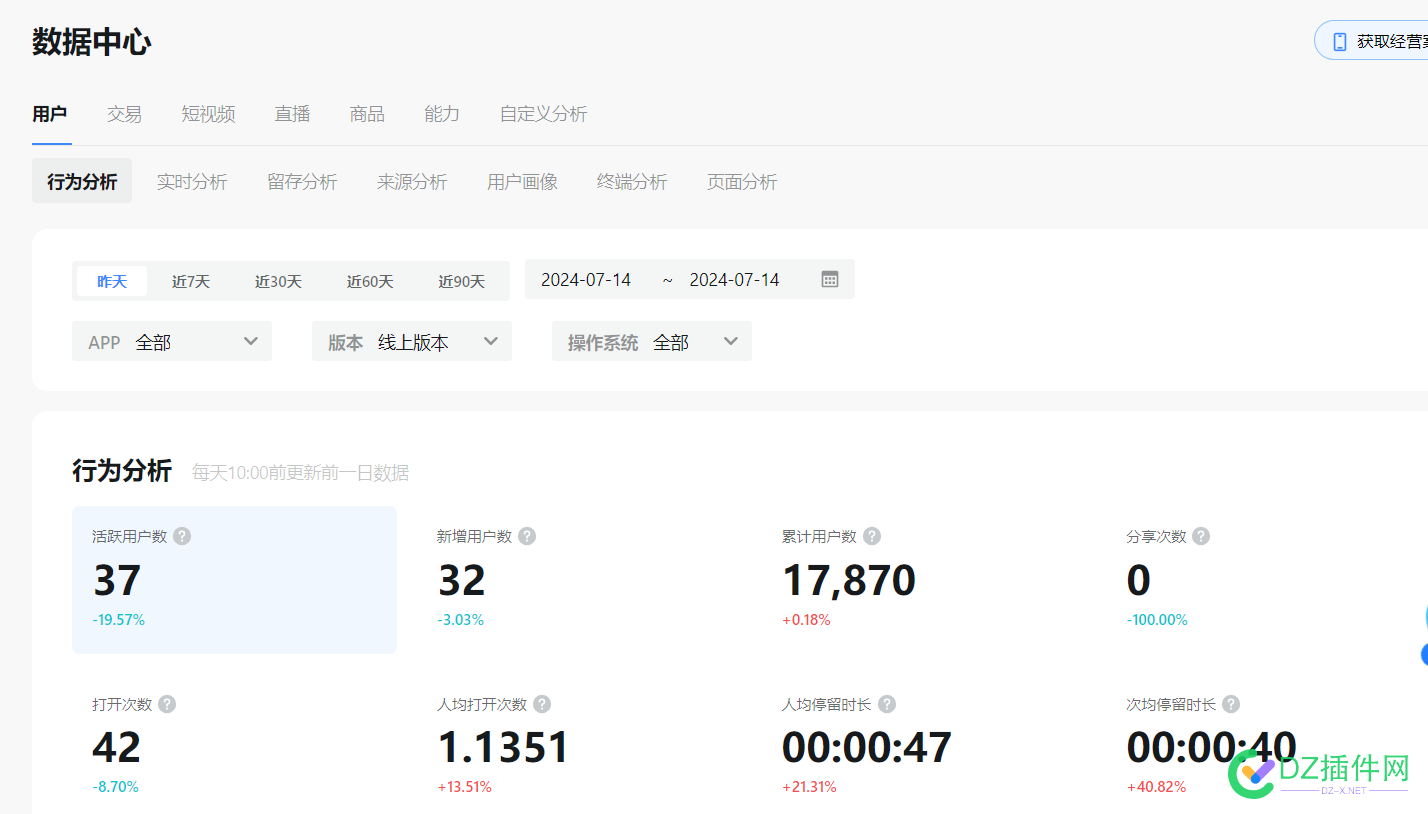Choose the 近30天 time range

coord(278,281)
